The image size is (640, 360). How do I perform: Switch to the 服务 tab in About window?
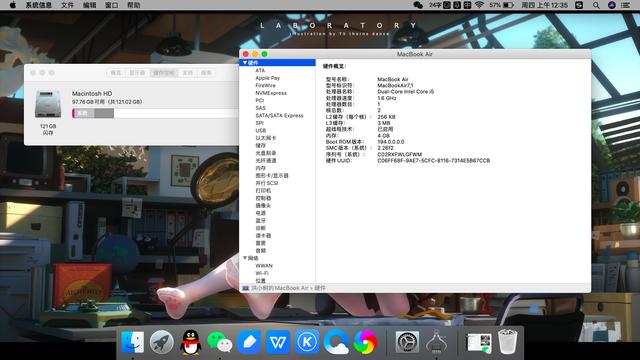(x=206, y=73)
